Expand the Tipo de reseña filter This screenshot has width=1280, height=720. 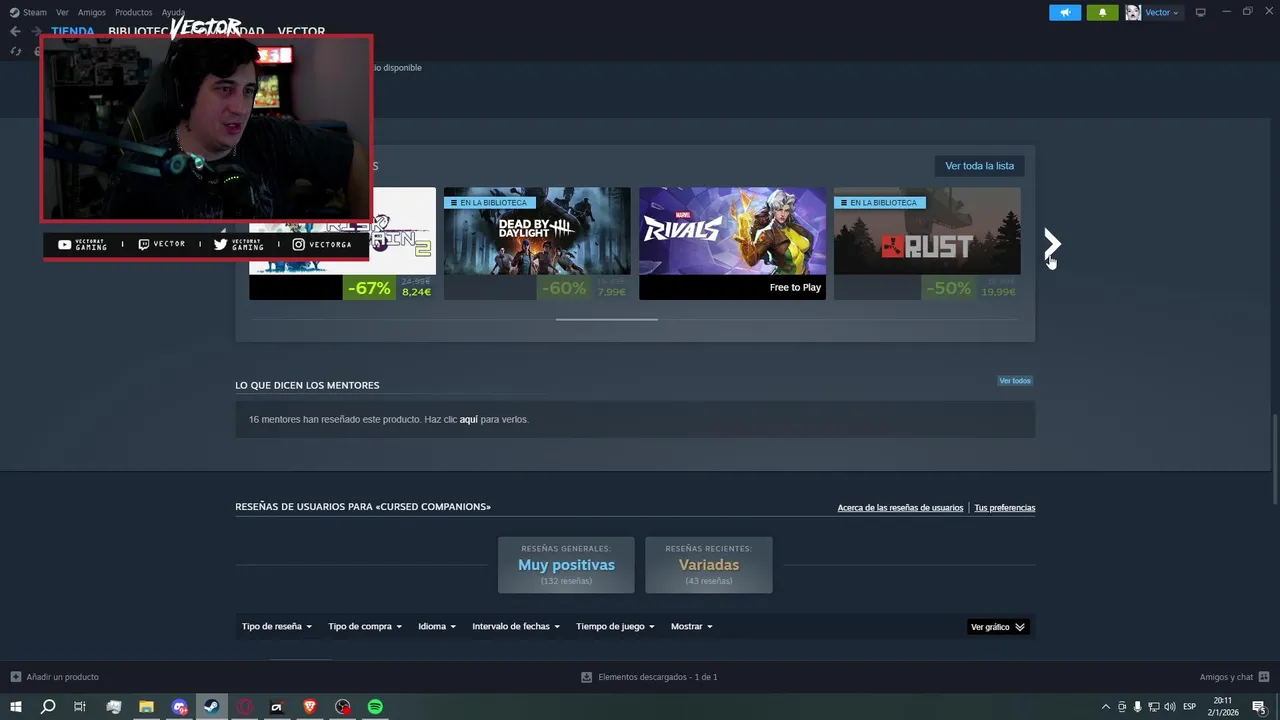pos(277,627)
